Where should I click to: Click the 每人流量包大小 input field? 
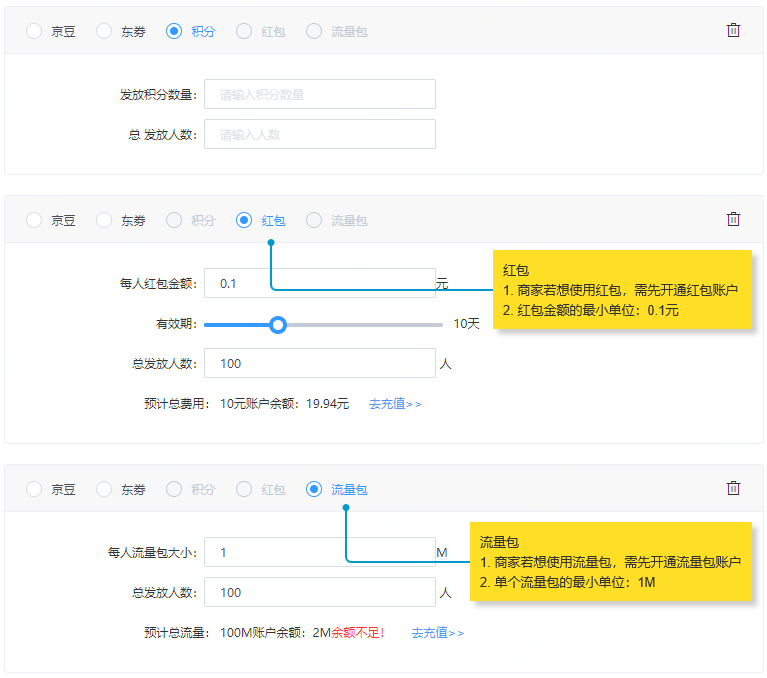click(319, 552)
